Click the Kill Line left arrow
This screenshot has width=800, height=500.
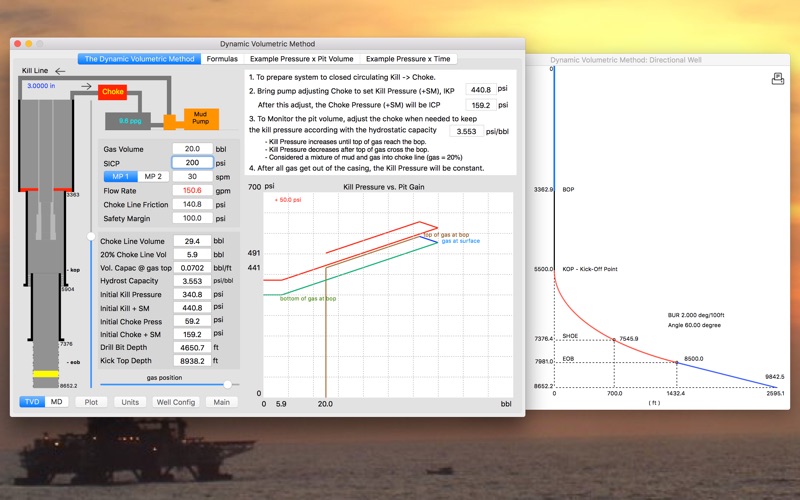[60, 71]
